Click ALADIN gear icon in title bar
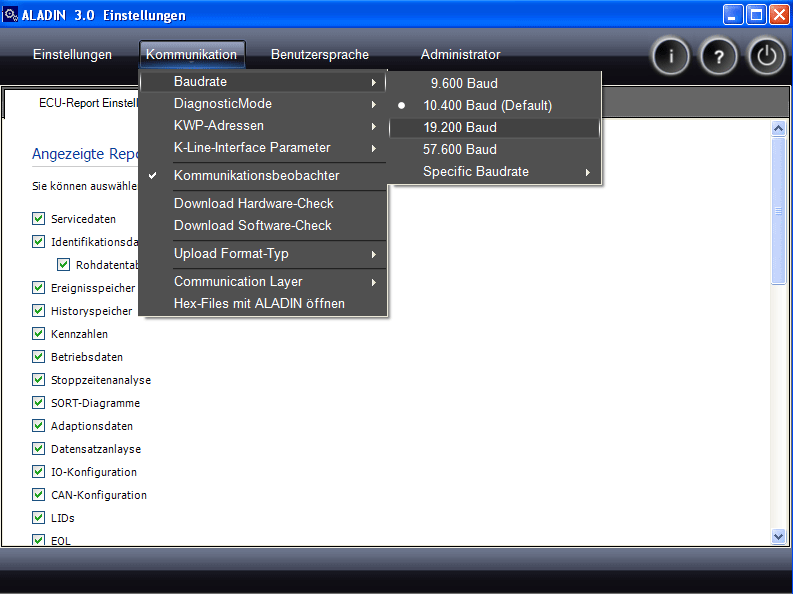The image size is (793, 594). (x=10, y=14)
